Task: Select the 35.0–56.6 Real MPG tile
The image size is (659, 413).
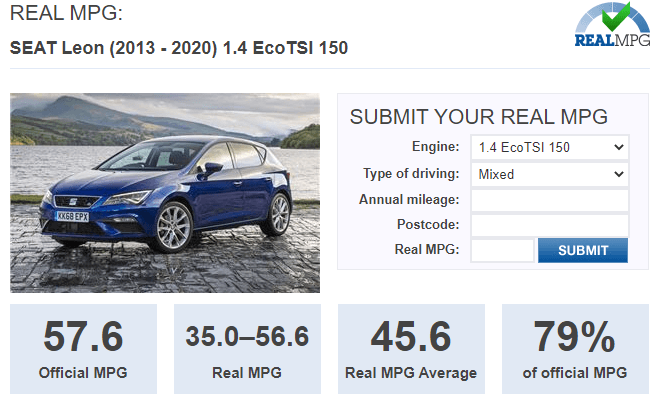Action: click(x=247, y=349)
